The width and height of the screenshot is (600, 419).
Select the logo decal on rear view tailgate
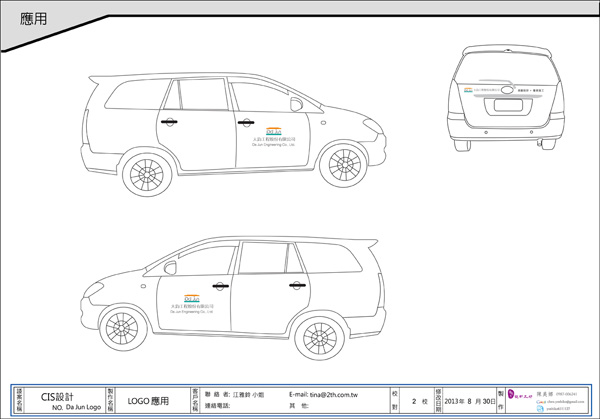[x=470, y=91]
